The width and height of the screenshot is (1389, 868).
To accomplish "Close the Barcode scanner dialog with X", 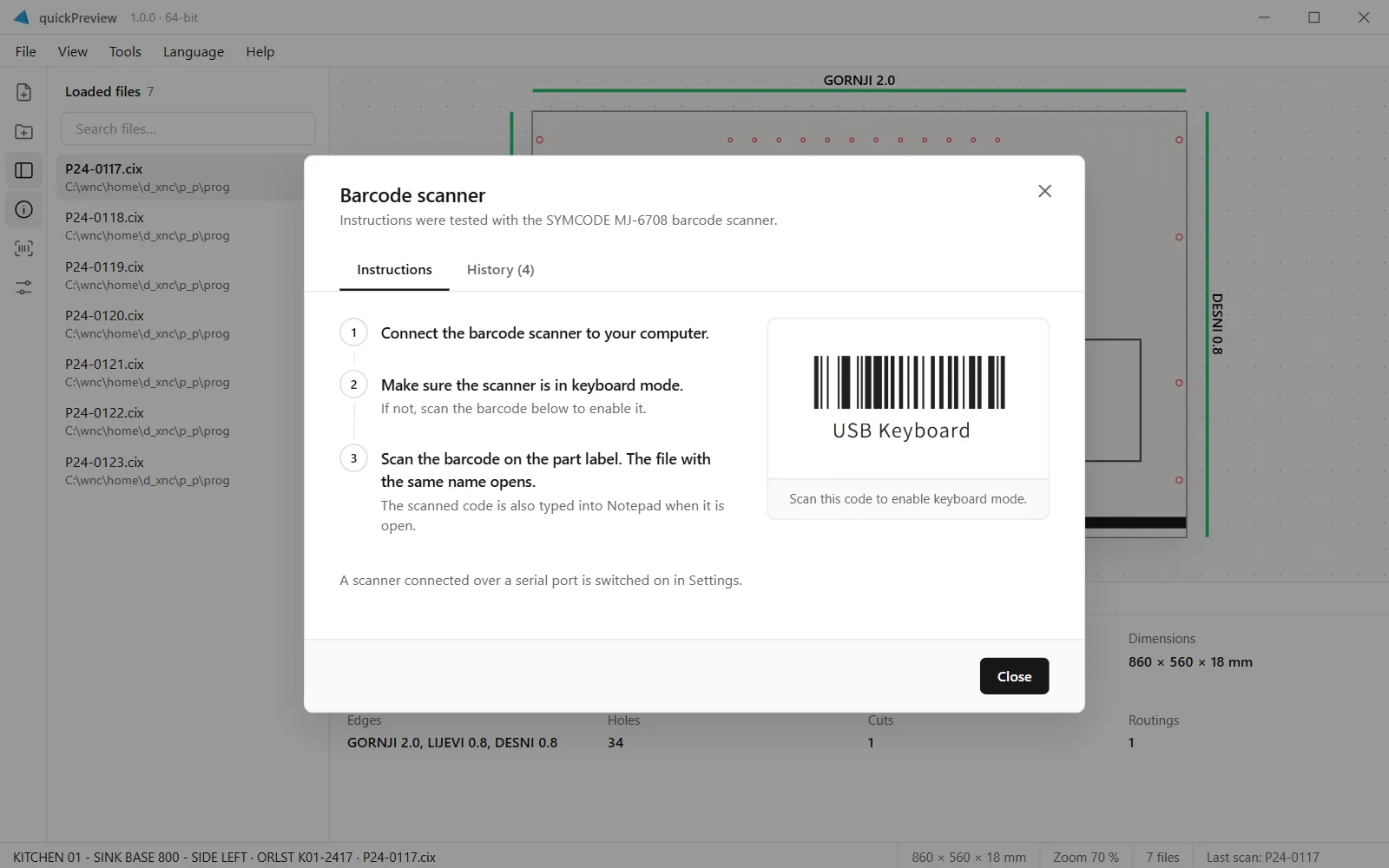I will [1044, 191].
